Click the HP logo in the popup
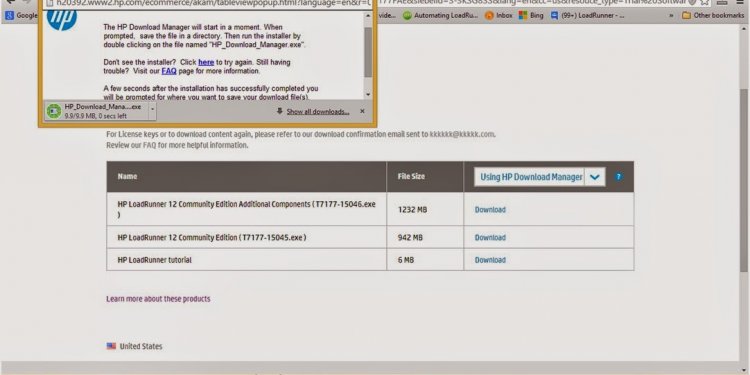The height and width of the screenshot is (375, 750). click(62, 20)
